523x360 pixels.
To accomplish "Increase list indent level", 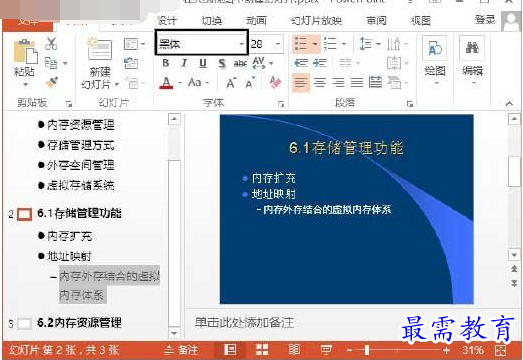I will 320,63.
